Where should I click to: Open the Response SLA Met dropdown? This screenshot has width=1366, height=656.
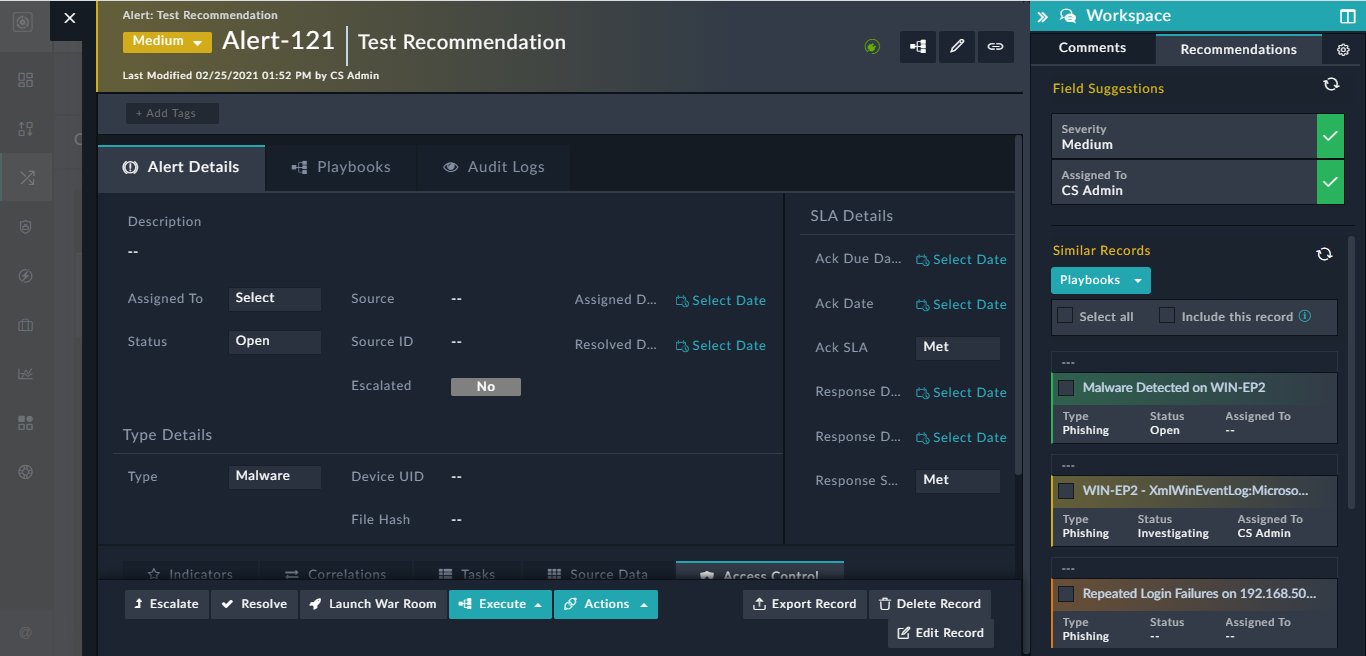click(x=958, y=480)
